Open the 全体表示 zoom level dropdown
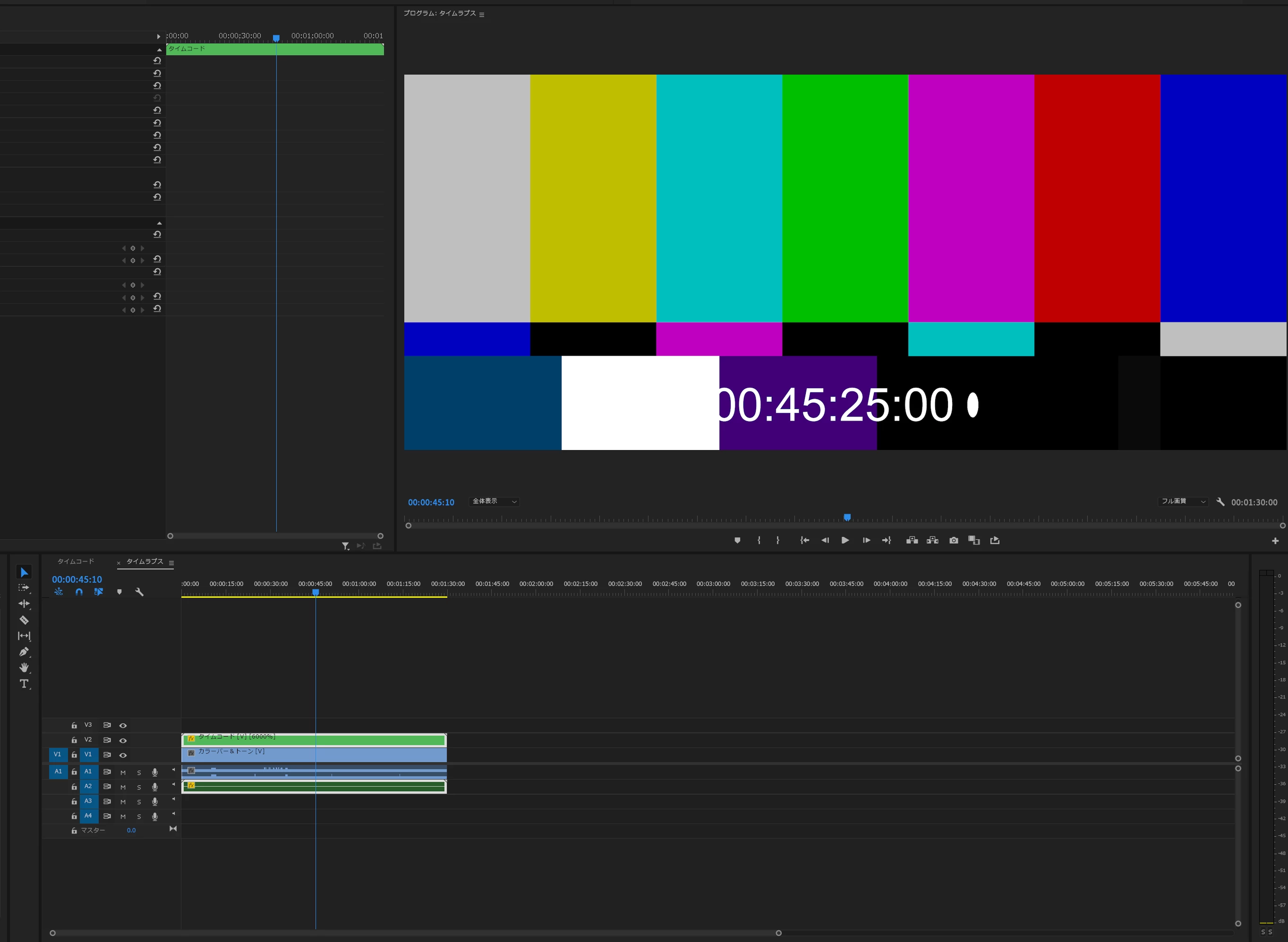Screen dimensions: 1288x942 coord(494,501)
